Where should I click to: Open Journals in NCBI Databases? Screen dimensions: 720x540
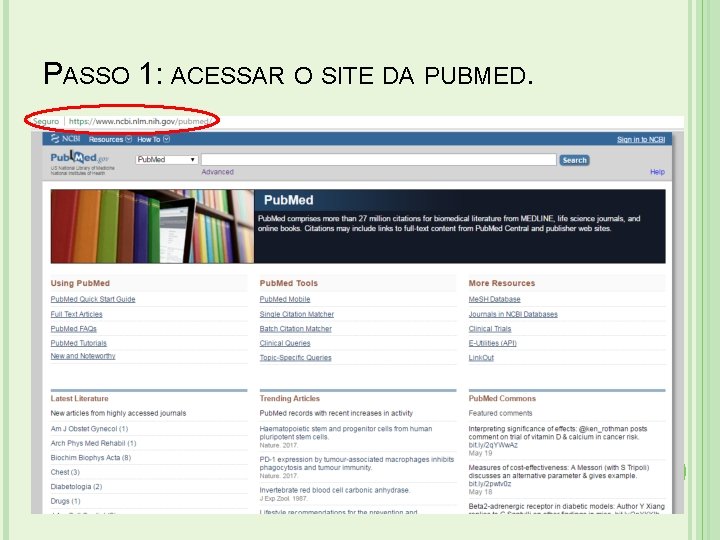coord(513,314)
